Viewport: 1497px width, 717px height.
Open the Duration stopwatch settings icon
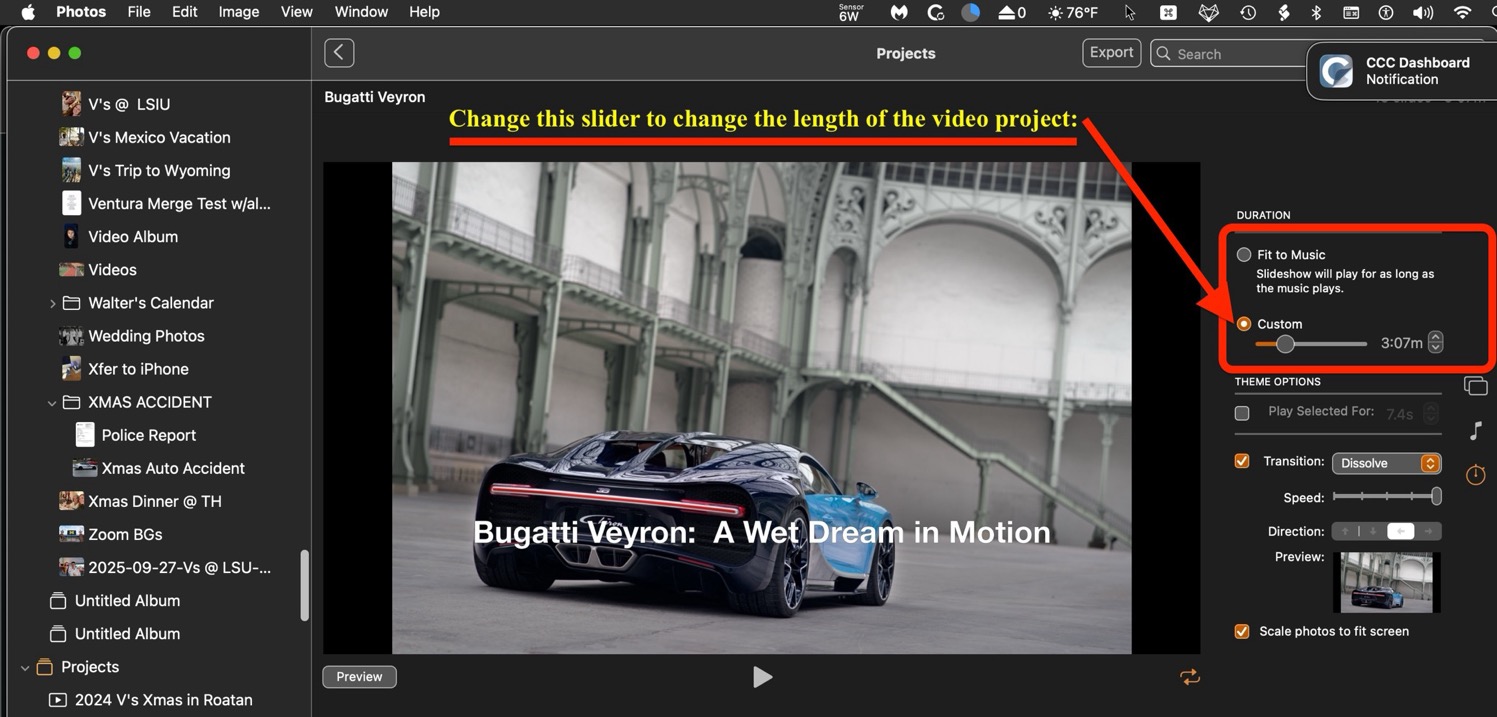click(x=1475, y=475)
